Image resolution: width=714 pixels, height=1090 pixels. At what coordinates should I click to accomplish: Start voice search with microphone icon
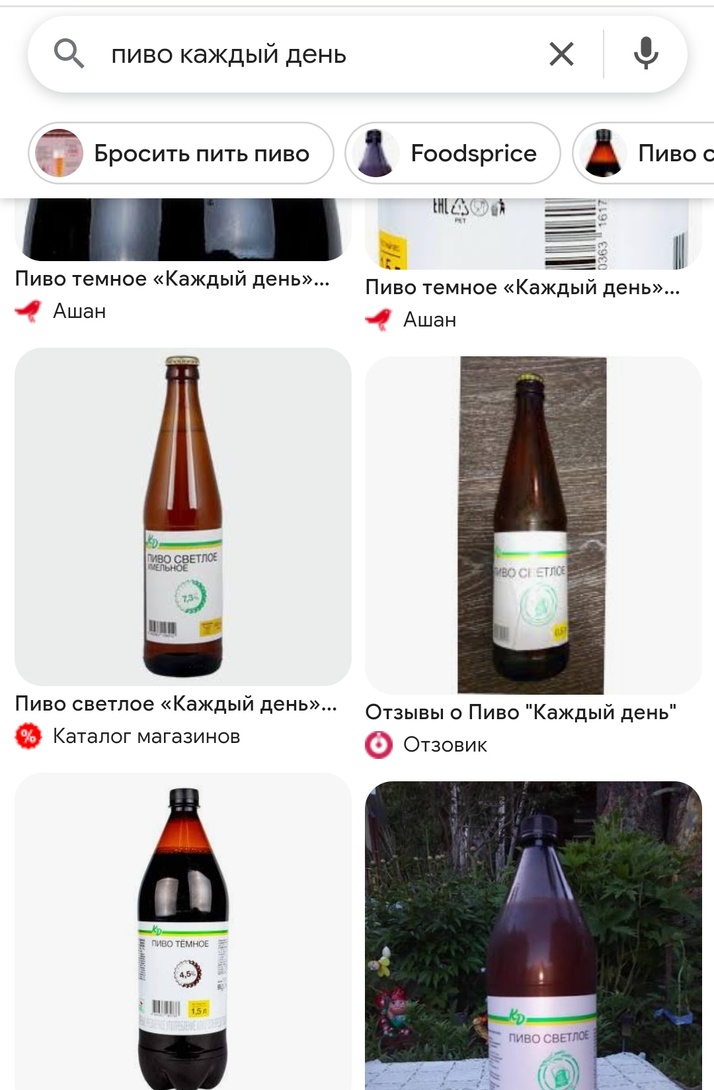(x=646, y=54)
